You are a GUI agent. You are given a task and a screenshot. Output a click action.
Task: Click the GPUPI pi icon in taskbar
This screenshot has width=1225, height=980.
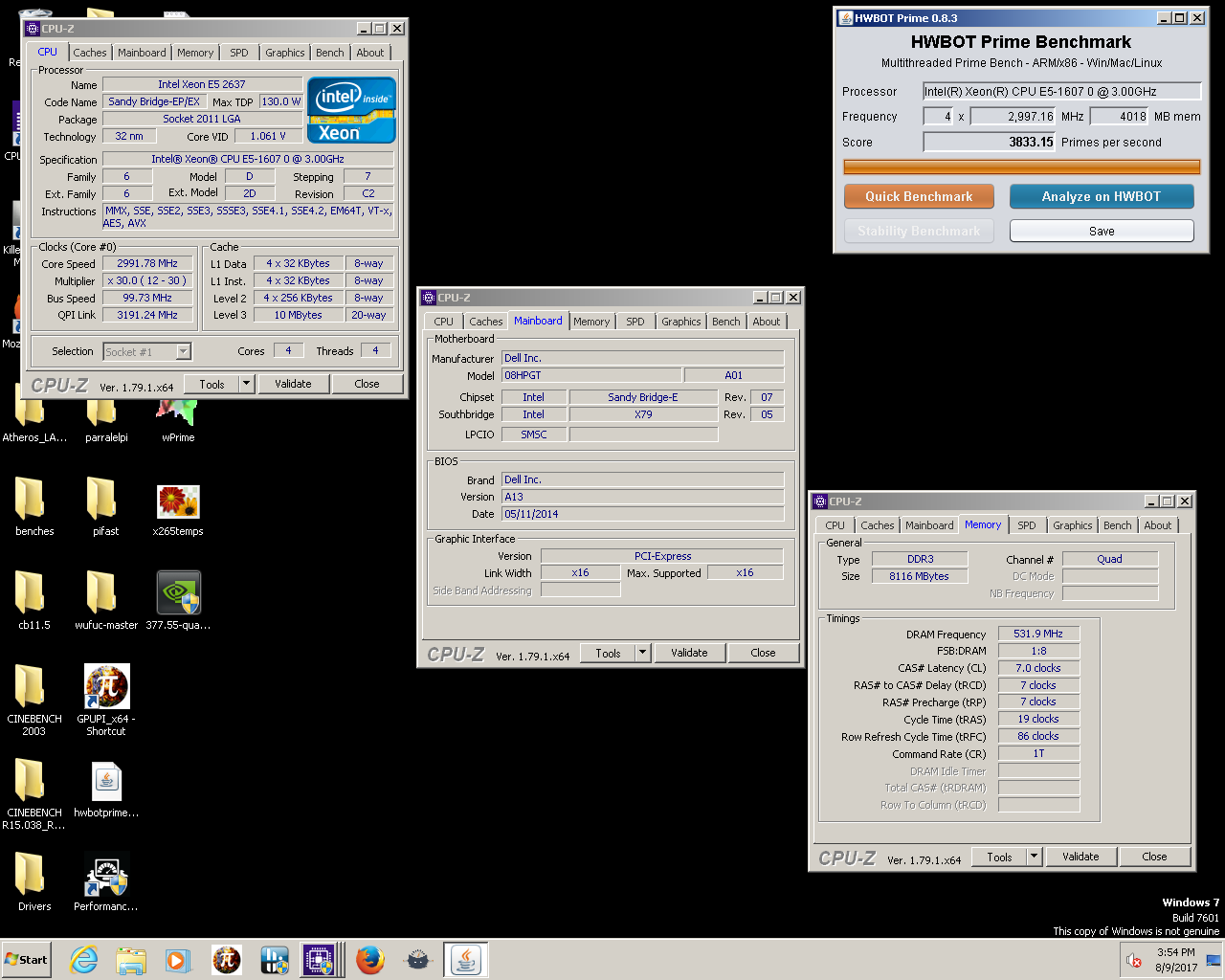click(227, 960)
